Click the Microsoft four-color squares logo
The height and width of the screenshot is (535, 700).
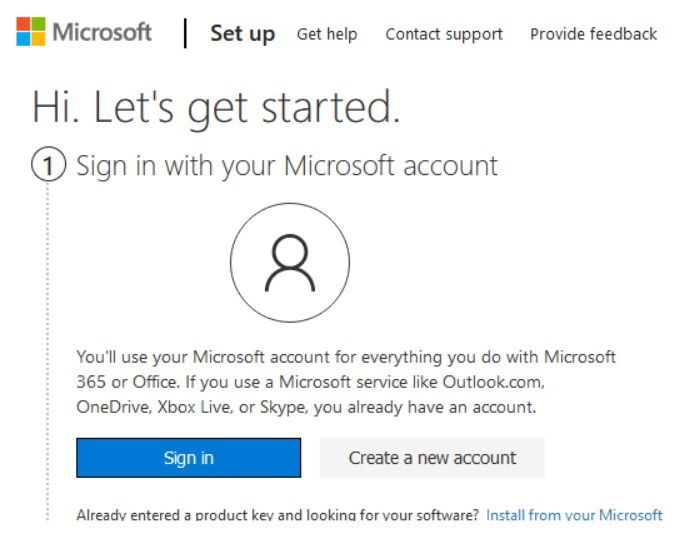31,32
